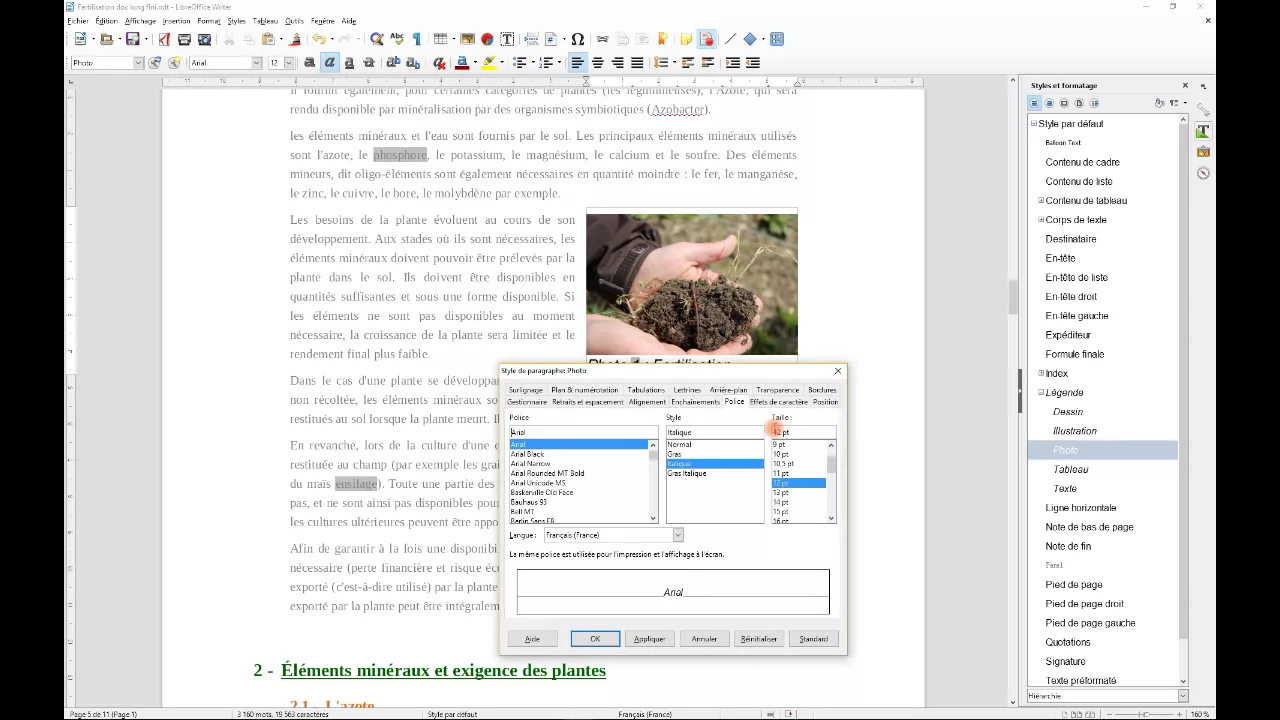The width and height of the screenshot is (1280, 720).
Task: Open Hiérarchie filter dropdown in sidebar
Action: click(x=1182, y=696)
